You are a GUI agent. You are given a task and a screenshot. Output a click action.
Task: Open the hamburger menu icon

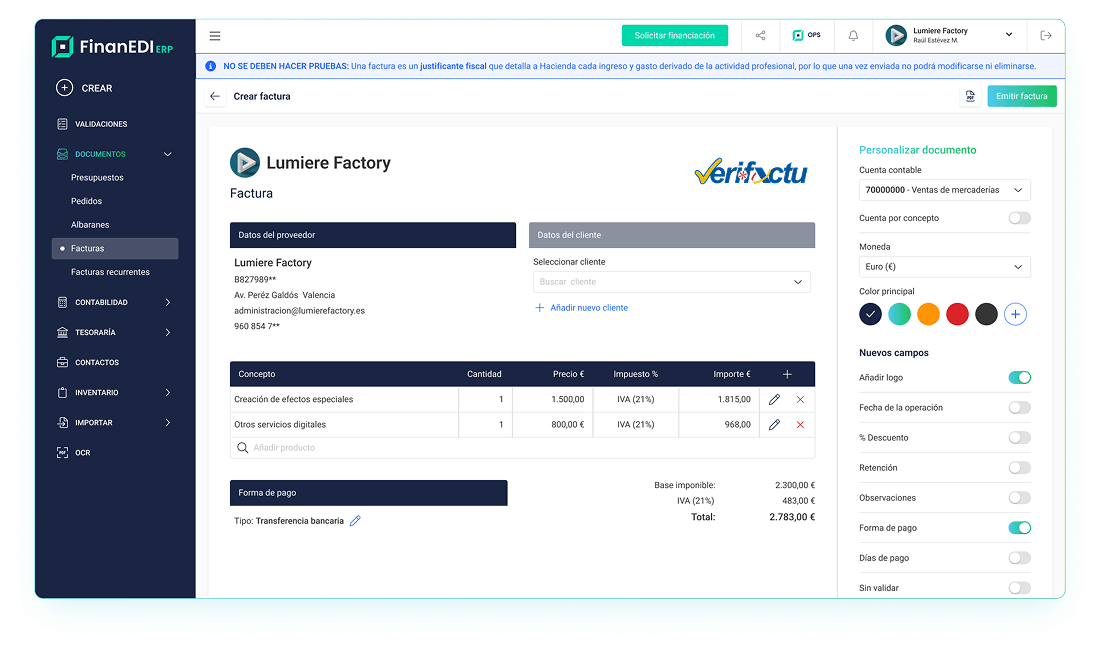(215, 36)
